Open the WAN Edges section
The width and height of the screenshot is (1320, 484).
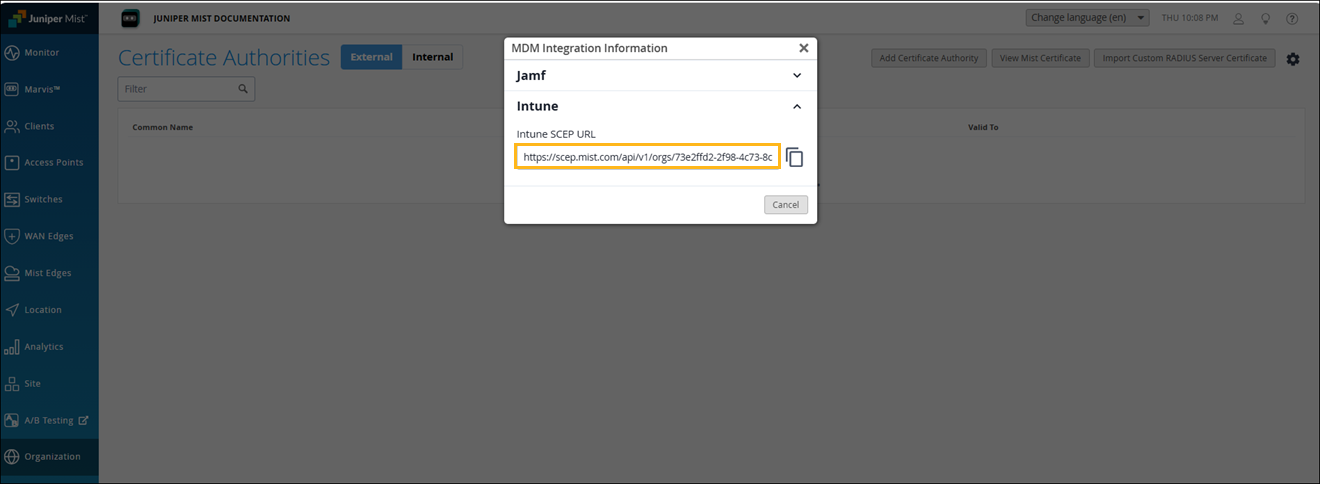point(48,236)
